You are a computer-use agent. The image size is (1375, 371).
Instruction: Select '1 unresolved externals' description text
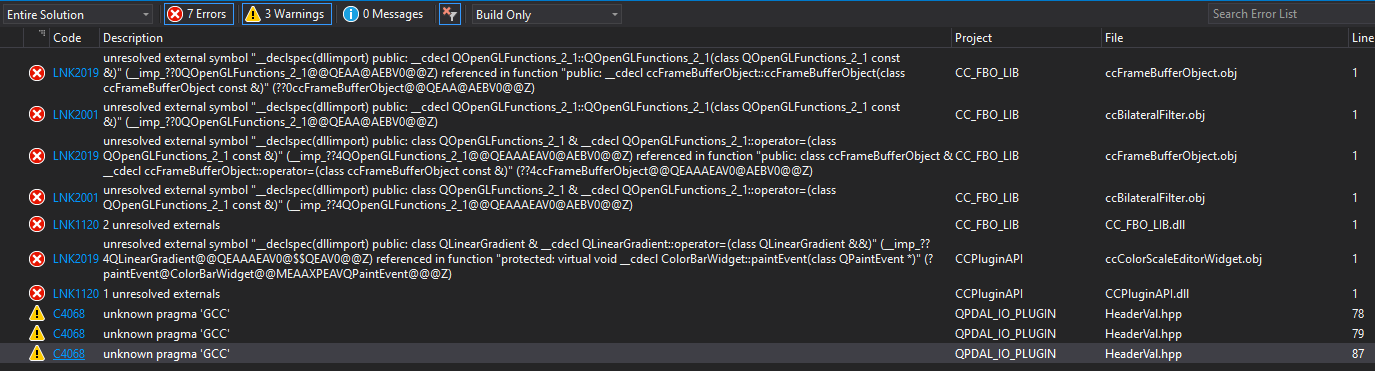pyautogui.click(x=162, y=294)
